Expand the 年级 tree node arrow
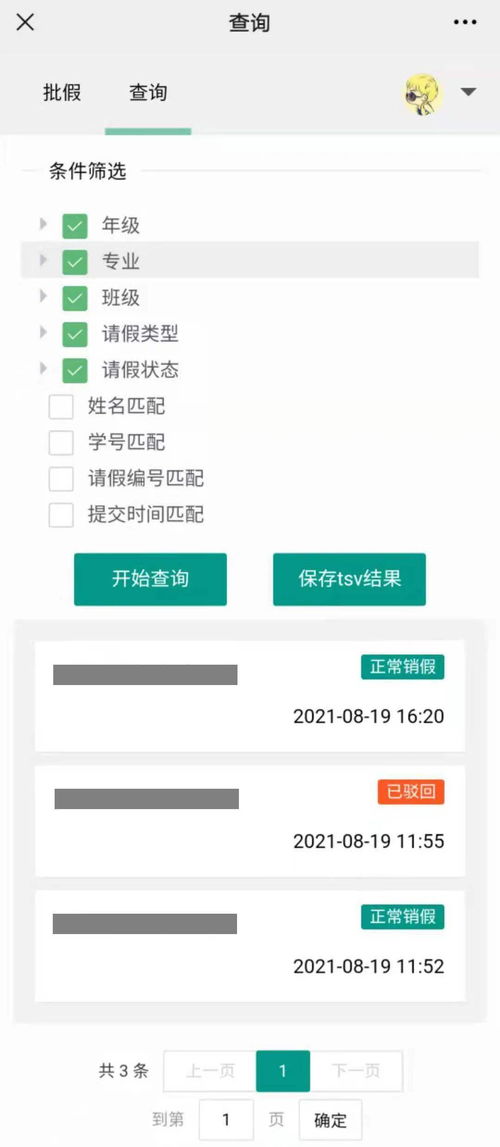The image size is (500, 1147). 43,224
